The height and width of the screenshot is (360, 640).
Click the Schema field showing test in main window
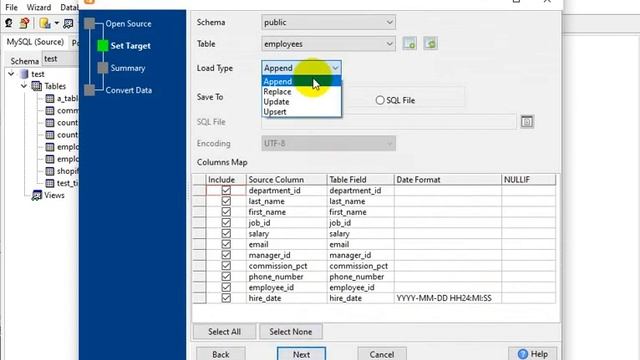click(61, 59)
